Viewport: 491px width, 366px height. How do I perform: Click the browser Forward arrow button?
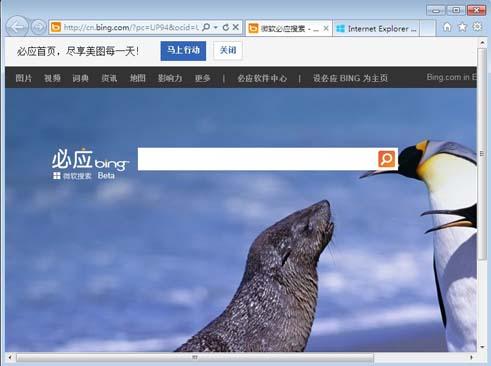click(x=39, y=27)
